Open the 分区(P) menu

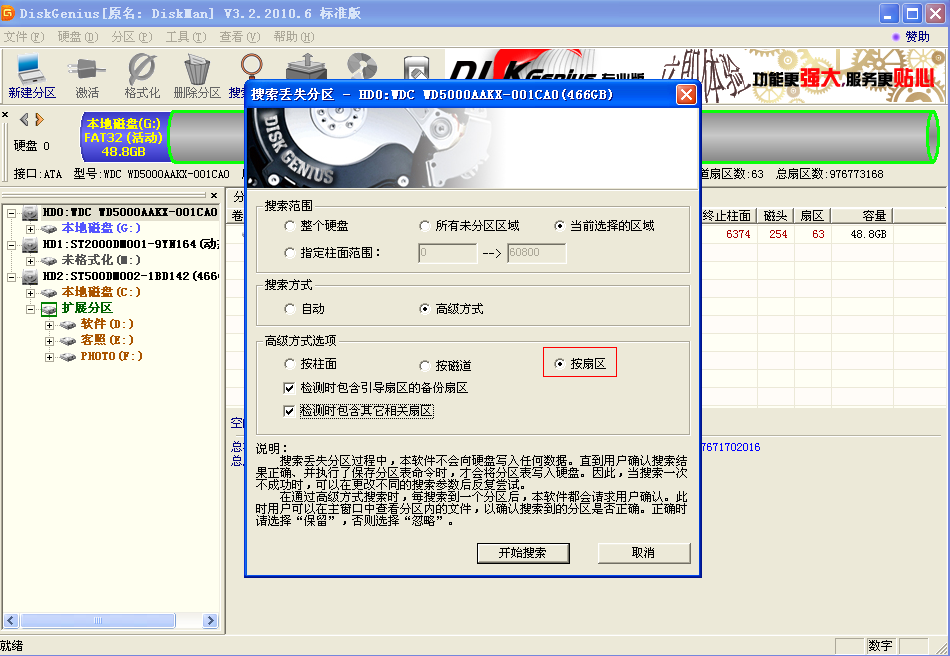coord(132,37)
